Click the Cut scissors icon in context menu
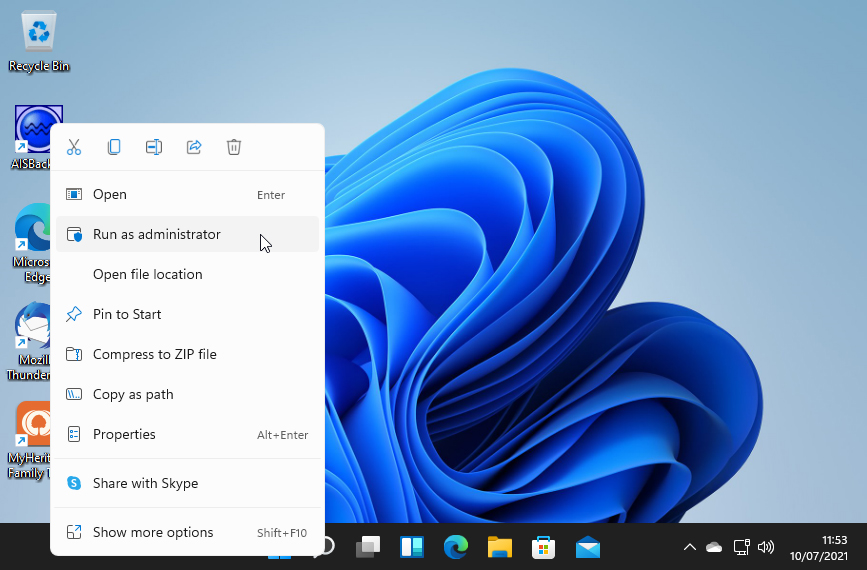 [x=74, y=147]
